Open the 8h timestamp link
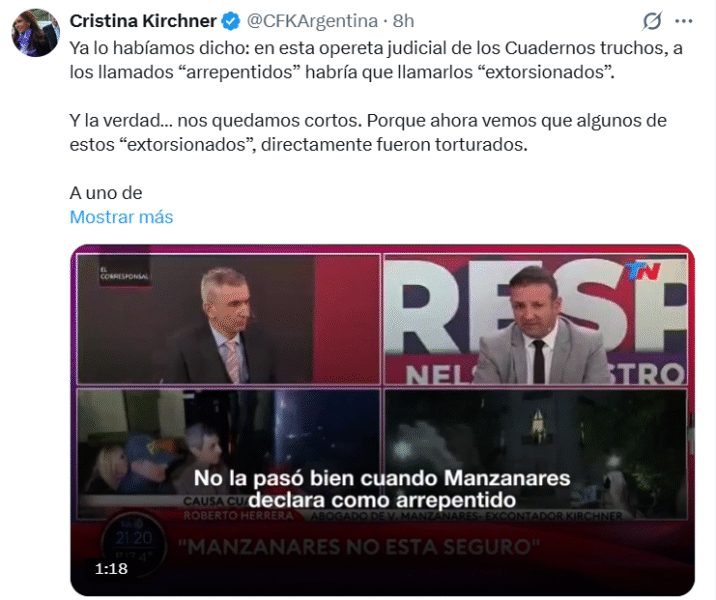This screenshot has height=600, width=716. (x=403, y=21)
